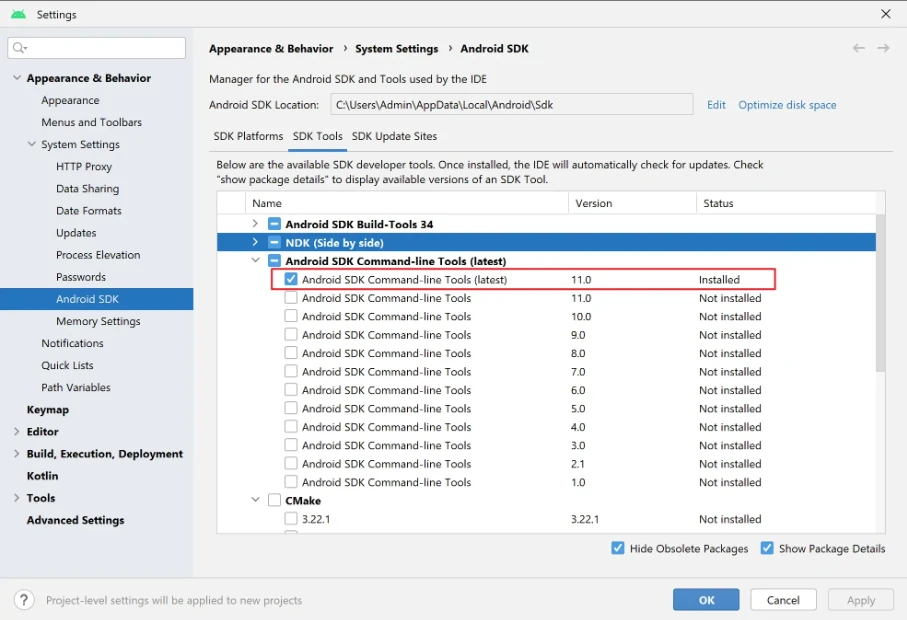907x620 pixels.
Task: Expand Android SDK Build-Tools 34 row
Action: (255, 224)
